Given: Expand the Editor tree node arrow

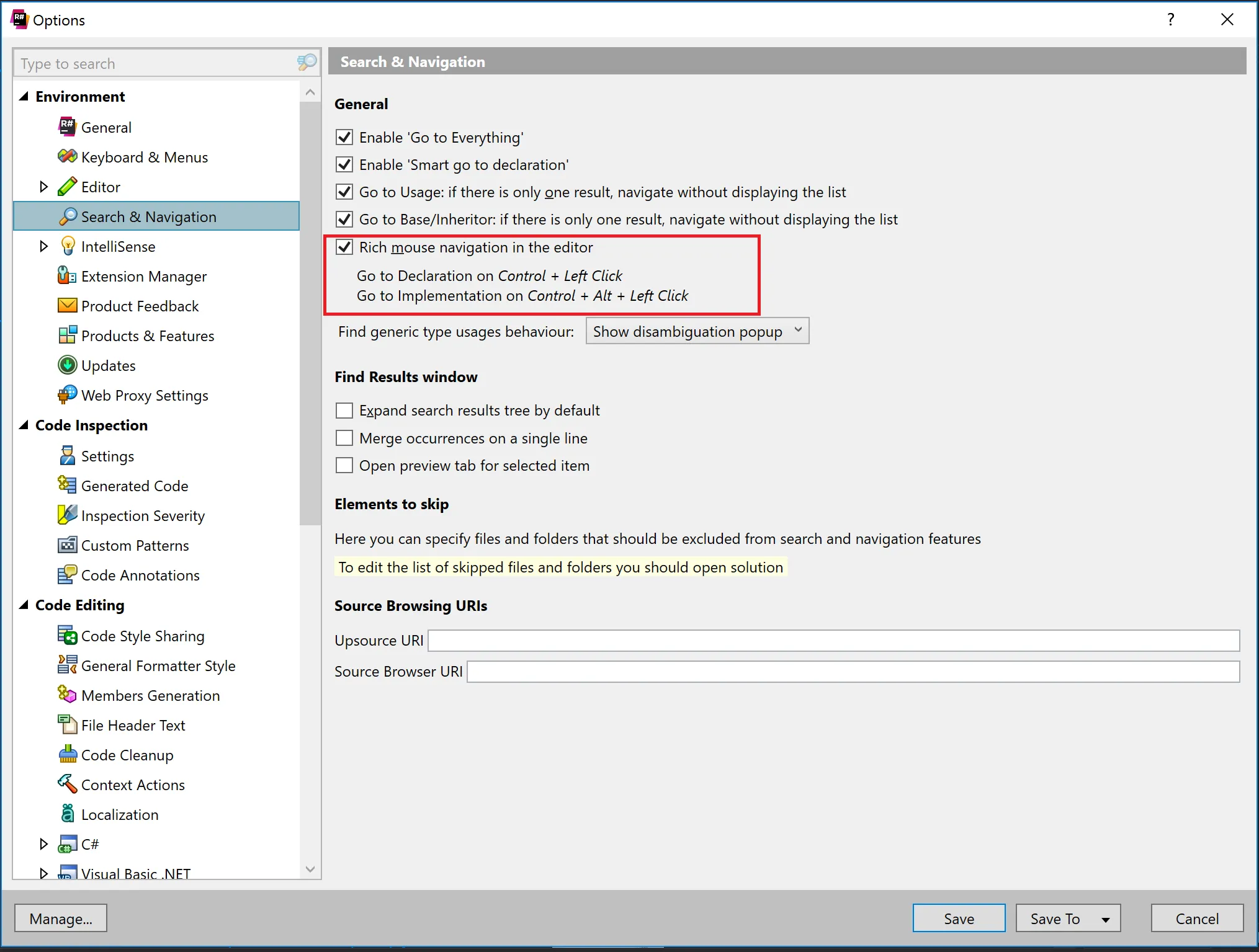Looking at the screenshot, I should pyautogui.click(x=43, y=187).
